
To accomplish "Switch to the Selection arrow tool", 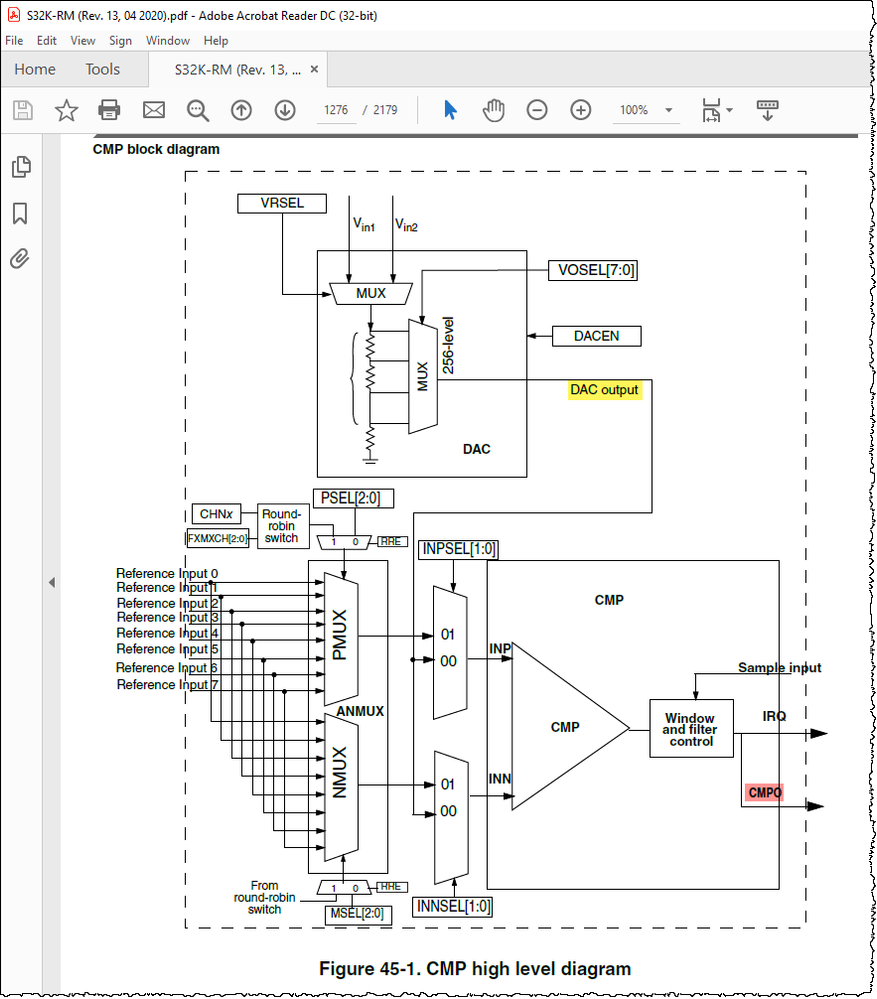I will (x=450, y=110).
